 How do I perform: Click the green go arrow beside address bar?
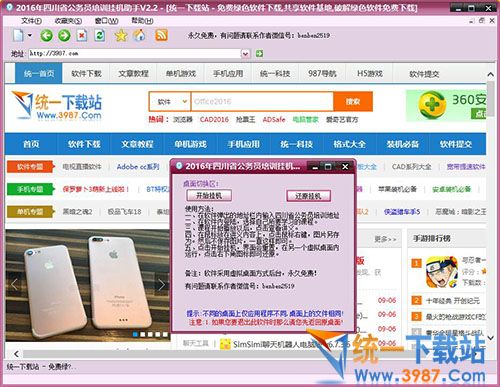tap(259, 53)
